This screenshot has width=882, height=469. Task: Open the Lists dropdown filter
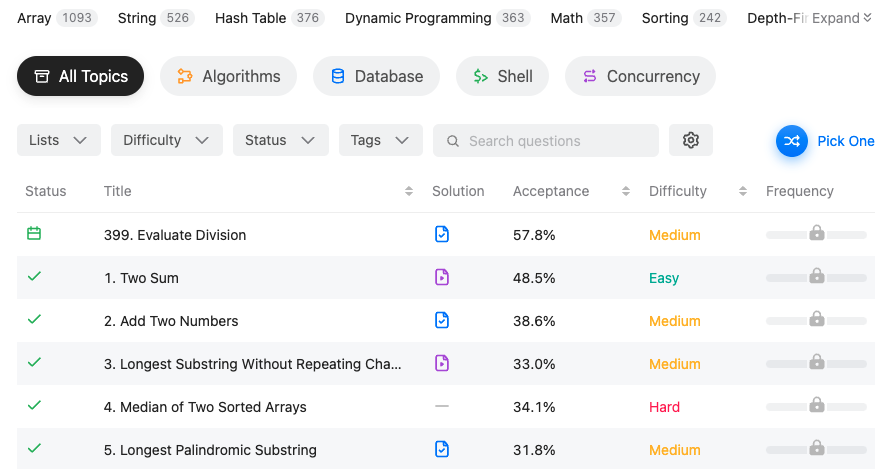[x=58, y=140]
